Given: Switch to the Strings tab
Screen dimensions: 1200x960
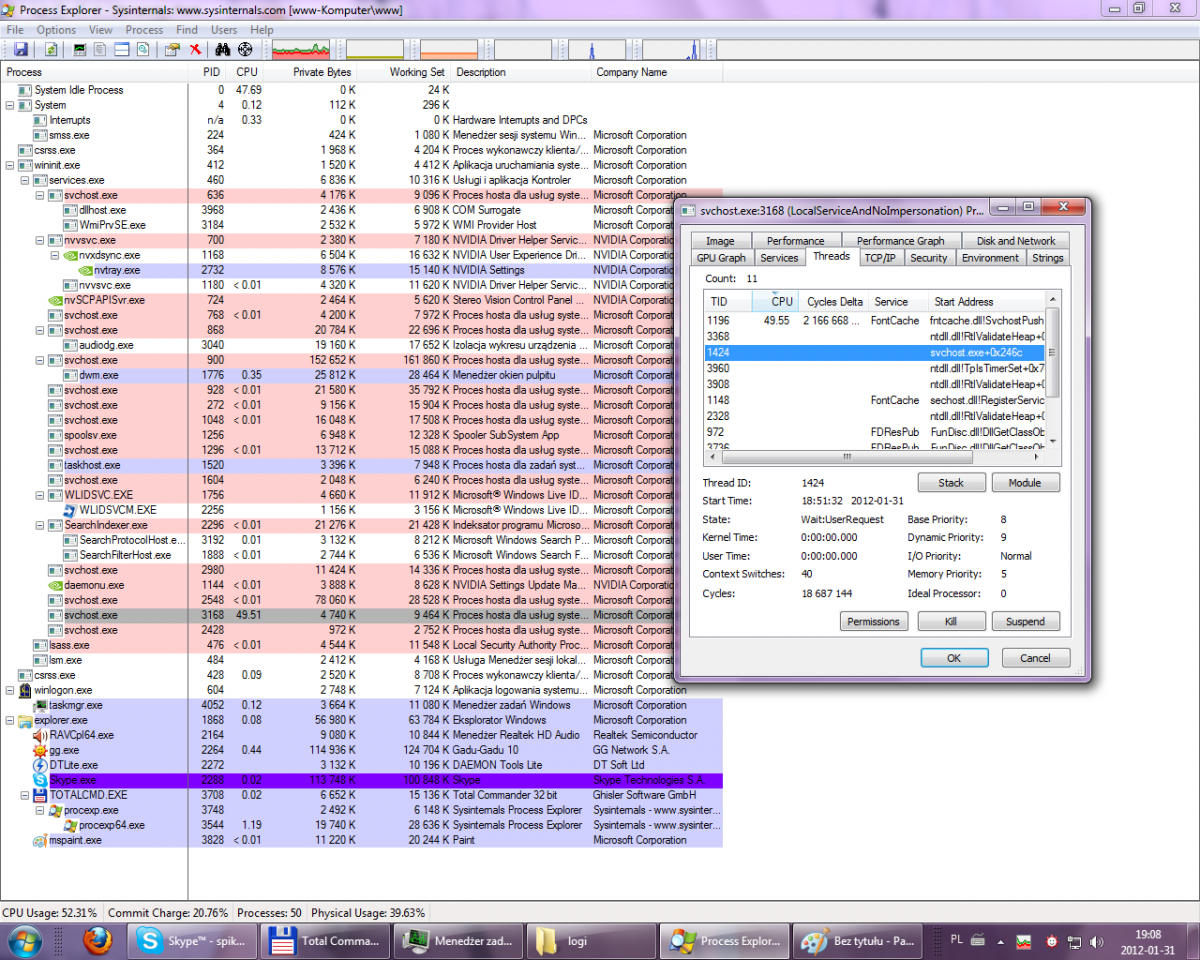Looking at the screenshot, I should pyautogui.click(x=1047, y=258).
